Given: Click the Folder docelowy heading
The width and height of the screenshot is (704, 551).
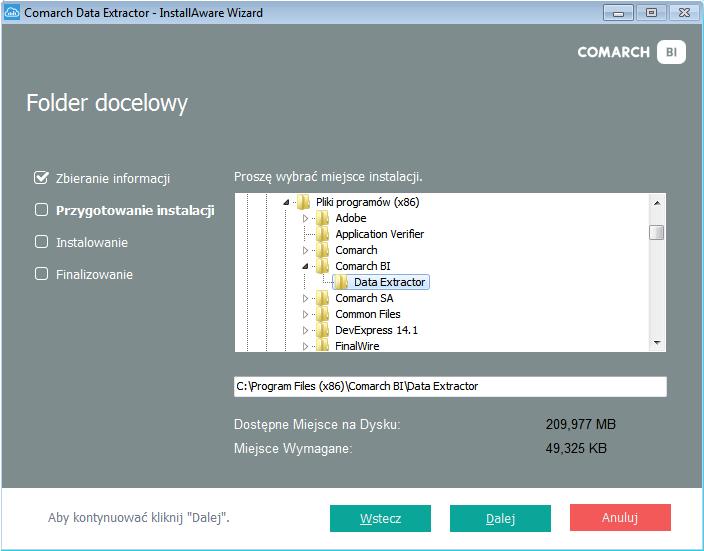Looking at the screenshot, I should 107,104.
